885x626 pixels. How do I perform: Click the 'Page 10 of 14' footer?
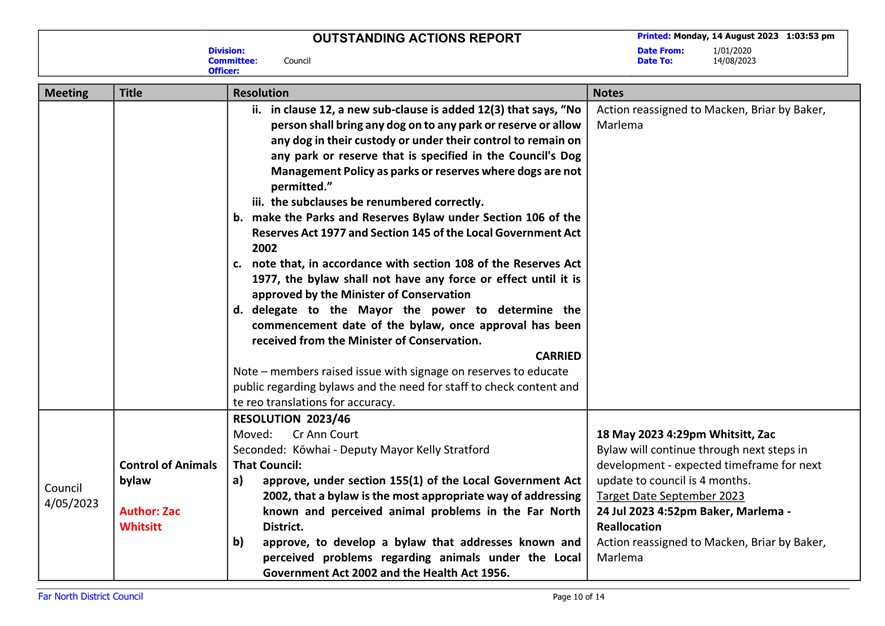579,597
